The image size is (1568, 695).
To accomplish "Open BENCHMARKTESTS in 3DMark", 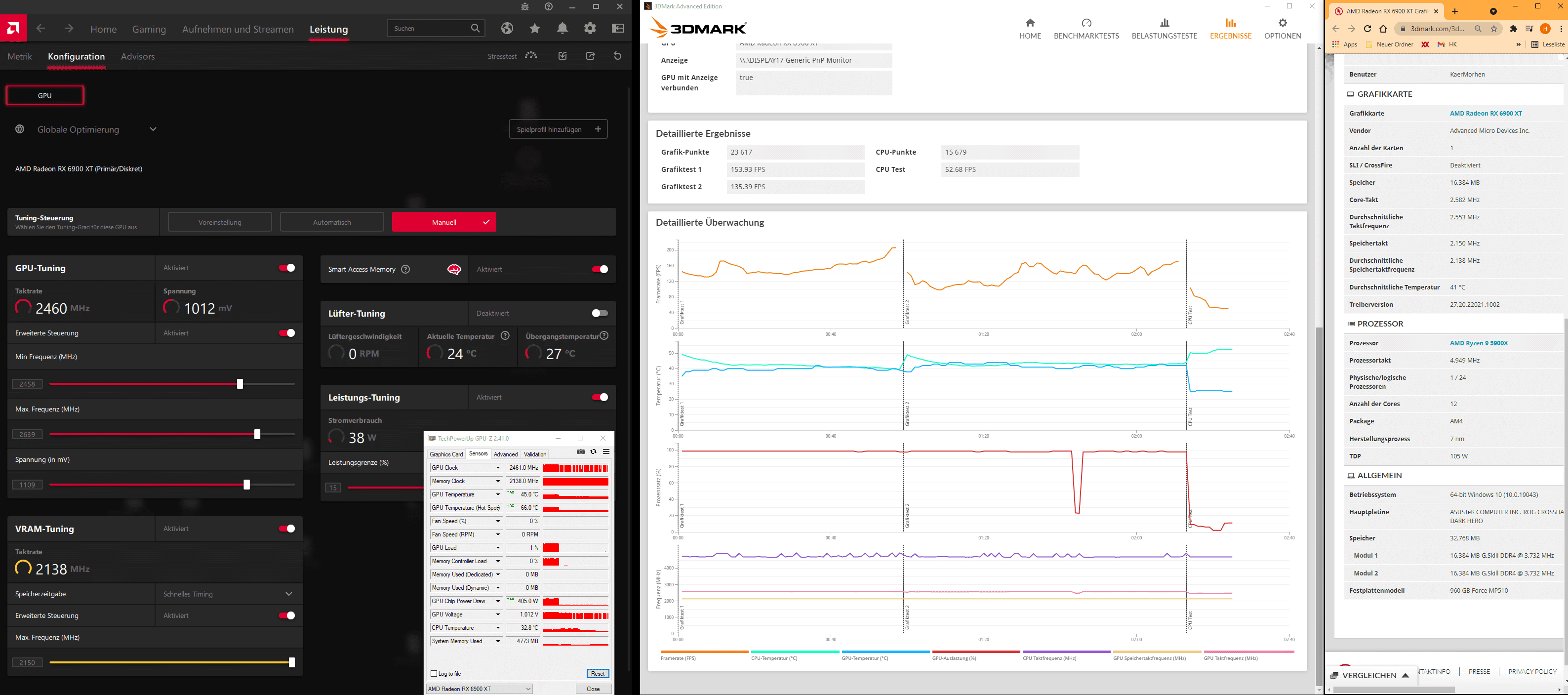I will 1086,29.
